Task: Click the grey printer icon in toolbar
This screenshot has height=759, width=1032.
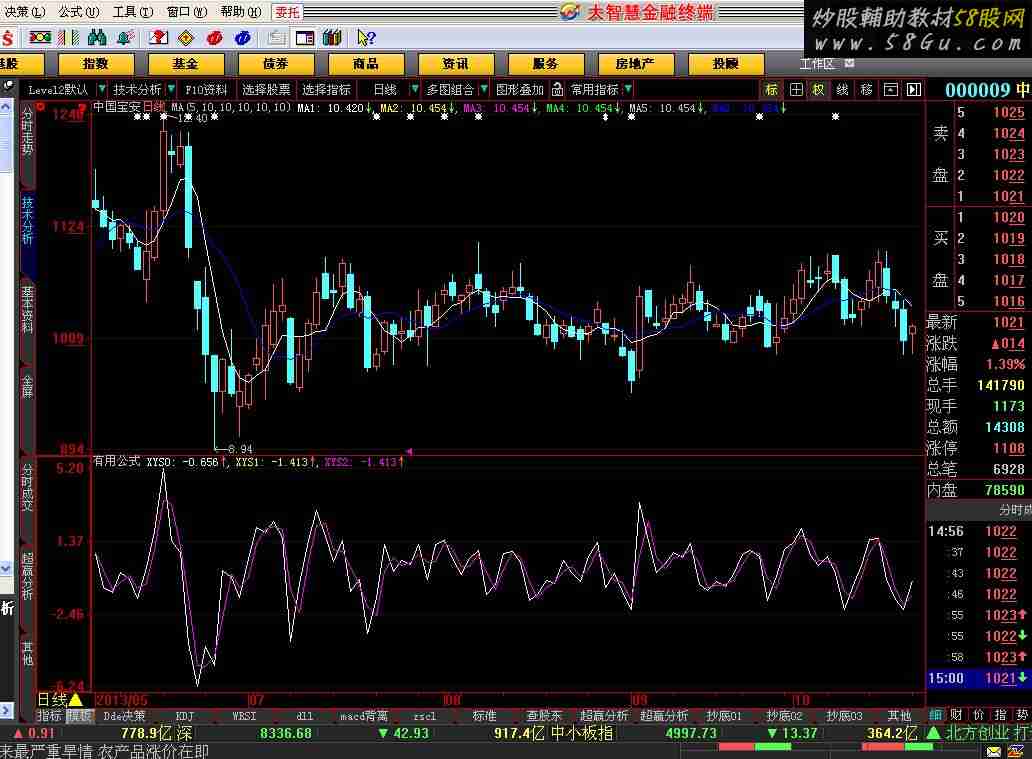Action: 276,38
